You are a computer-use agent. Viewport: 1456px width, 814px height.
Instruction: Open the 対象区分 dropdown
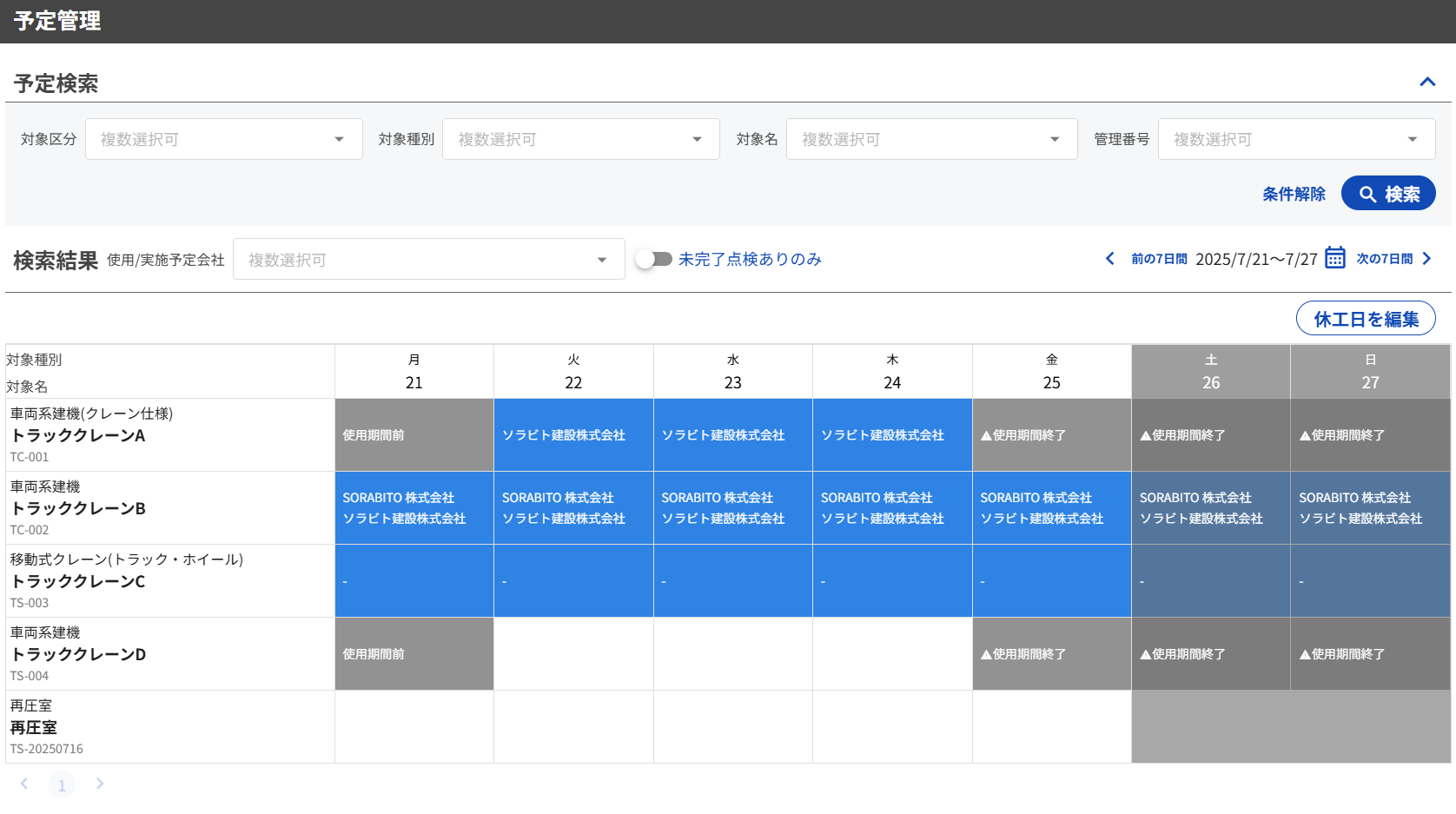223,139
